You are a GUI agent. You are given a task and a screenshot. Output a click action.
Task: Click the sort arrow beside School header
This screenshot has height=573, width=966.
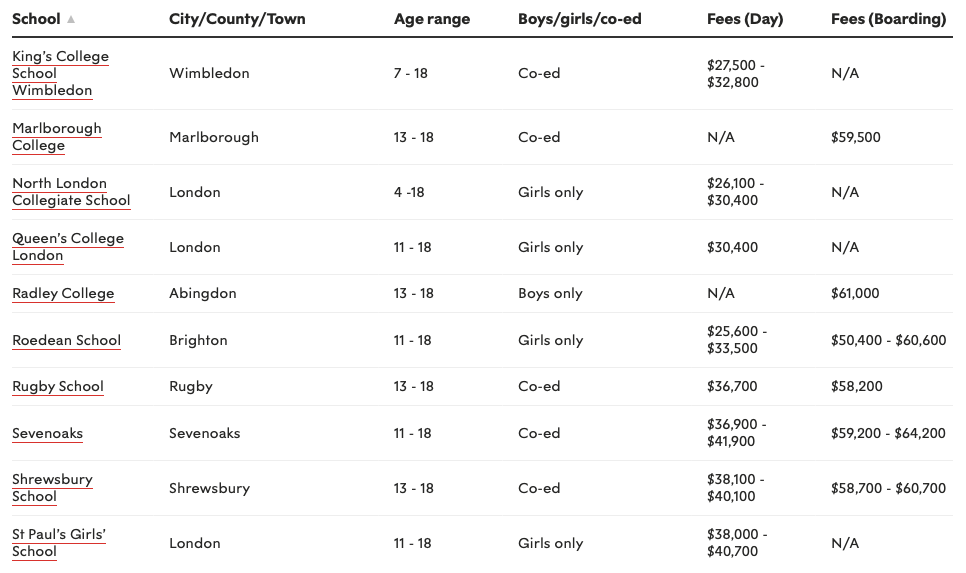[71, 19]
